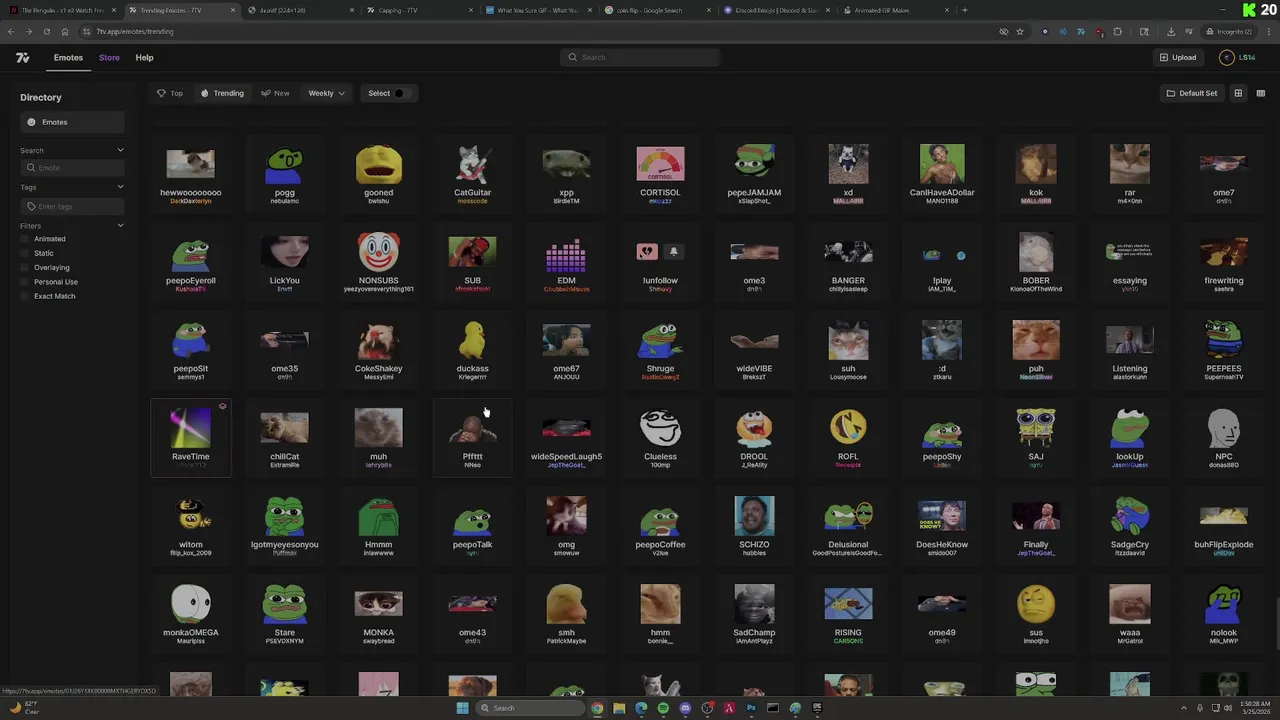Open the duckass emote card
Image resolution: width=1280 pixels, height=720 pixels.
pos(472,349)
